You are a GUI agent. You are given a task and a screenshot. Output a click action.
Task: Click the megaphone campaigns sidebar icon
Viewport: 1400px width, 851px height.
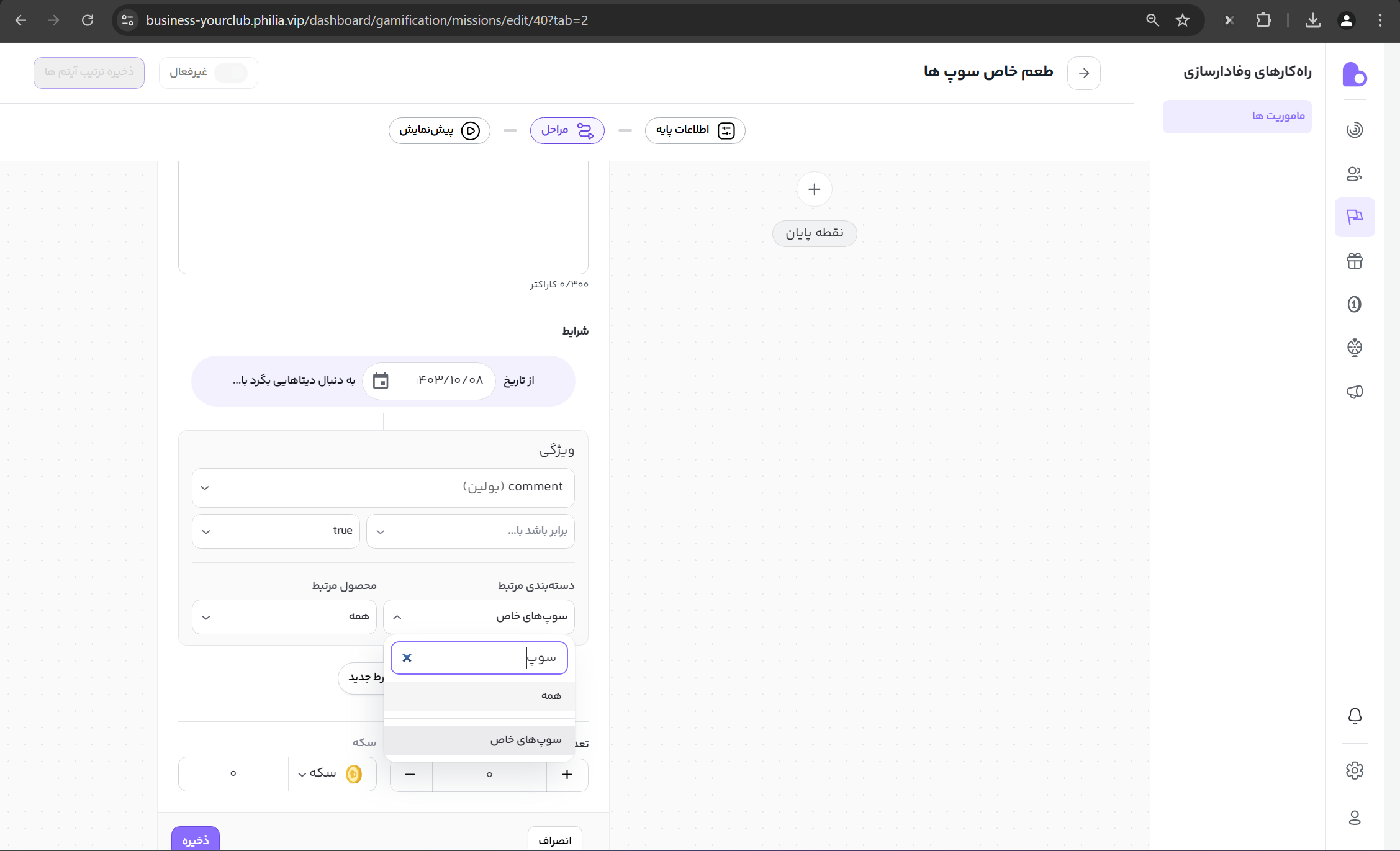coord(1354,392)
